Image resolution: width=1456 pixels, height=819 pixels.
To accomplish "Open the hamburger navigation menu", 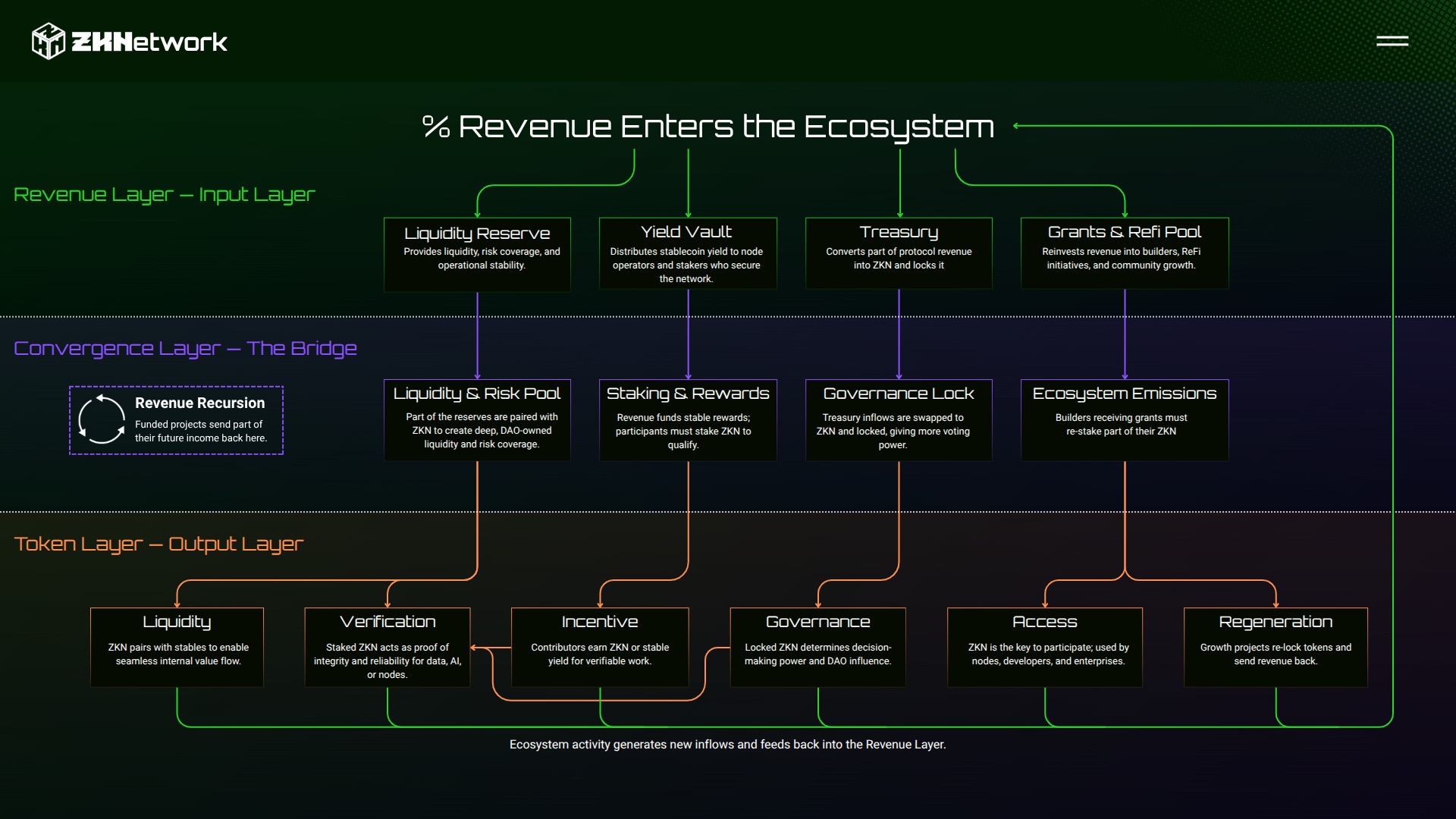I will [x=1392, y=42].
